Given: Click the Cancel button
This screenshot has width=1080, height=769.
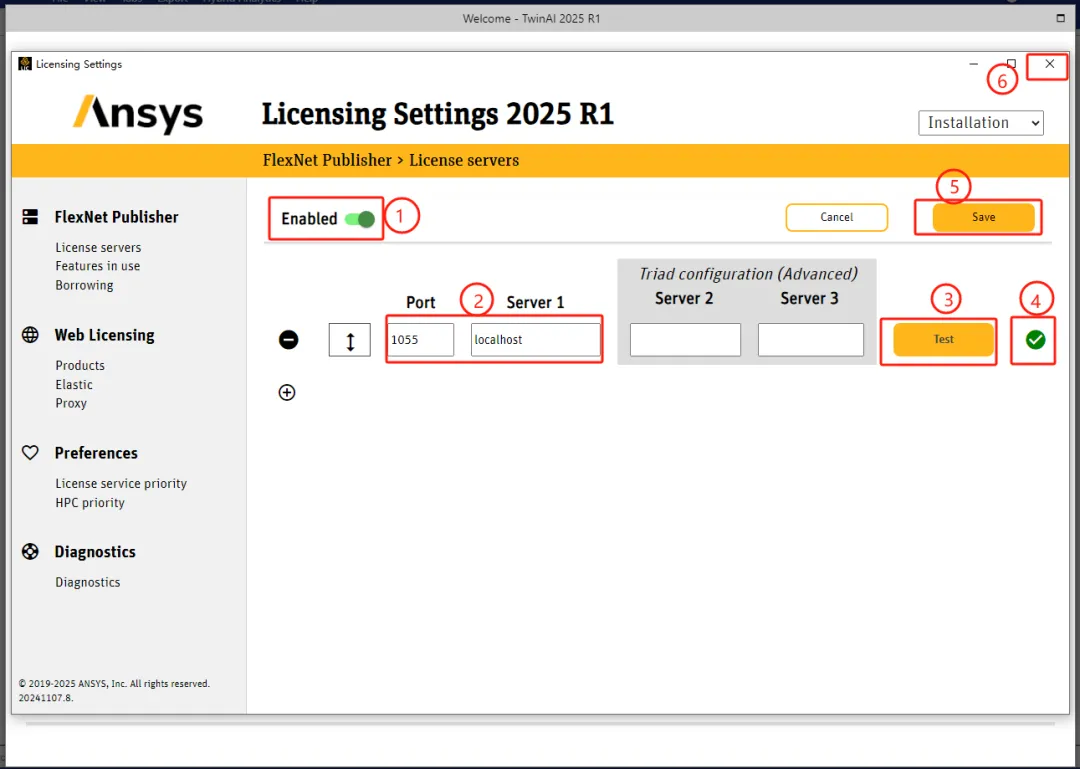Looking at the screenshot, I should (x=837, y=217).
